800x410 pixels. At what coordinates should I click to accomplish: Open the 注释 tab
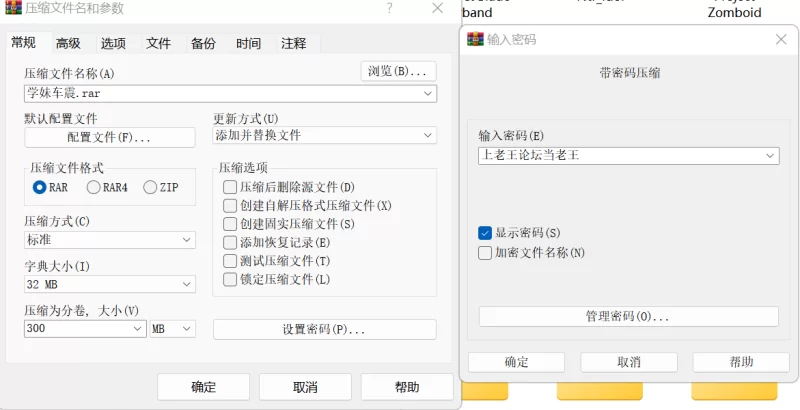[x=293, y=44]
